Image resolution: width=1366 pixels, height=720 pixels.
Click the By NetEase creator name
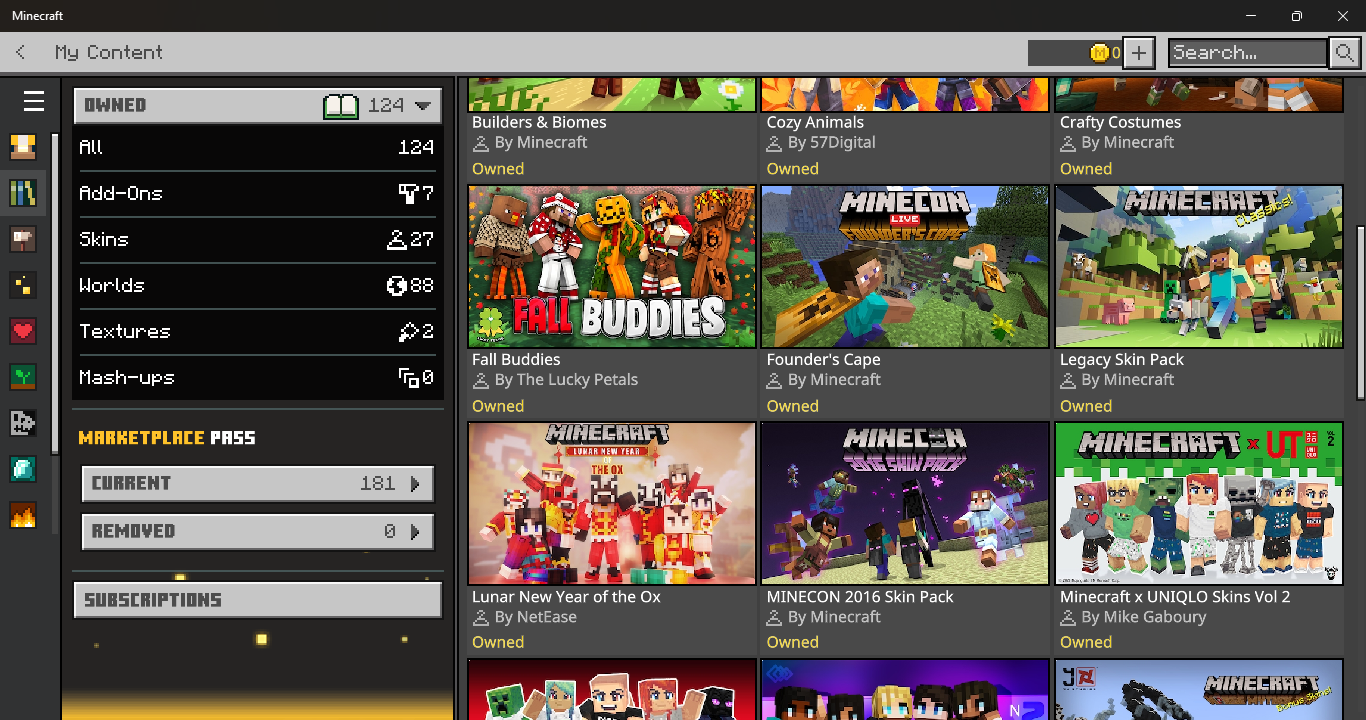535,617
